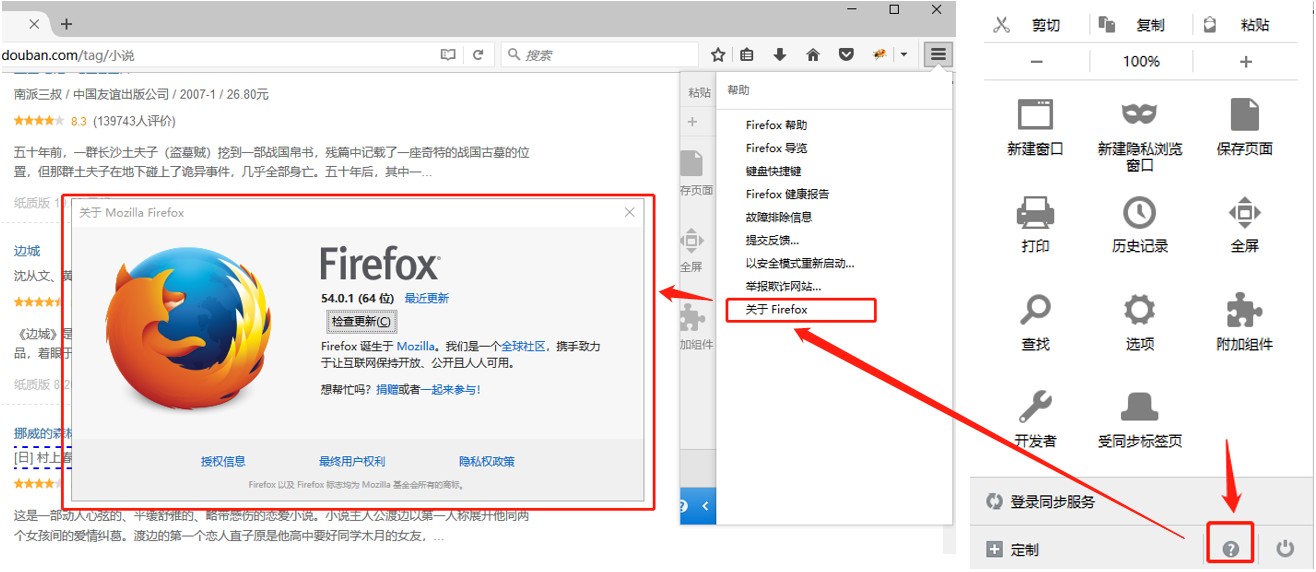1316x572 pixels.
Task: Click the Find magnifier icon
Action: pyautogui.click(x=1035, y=310)
